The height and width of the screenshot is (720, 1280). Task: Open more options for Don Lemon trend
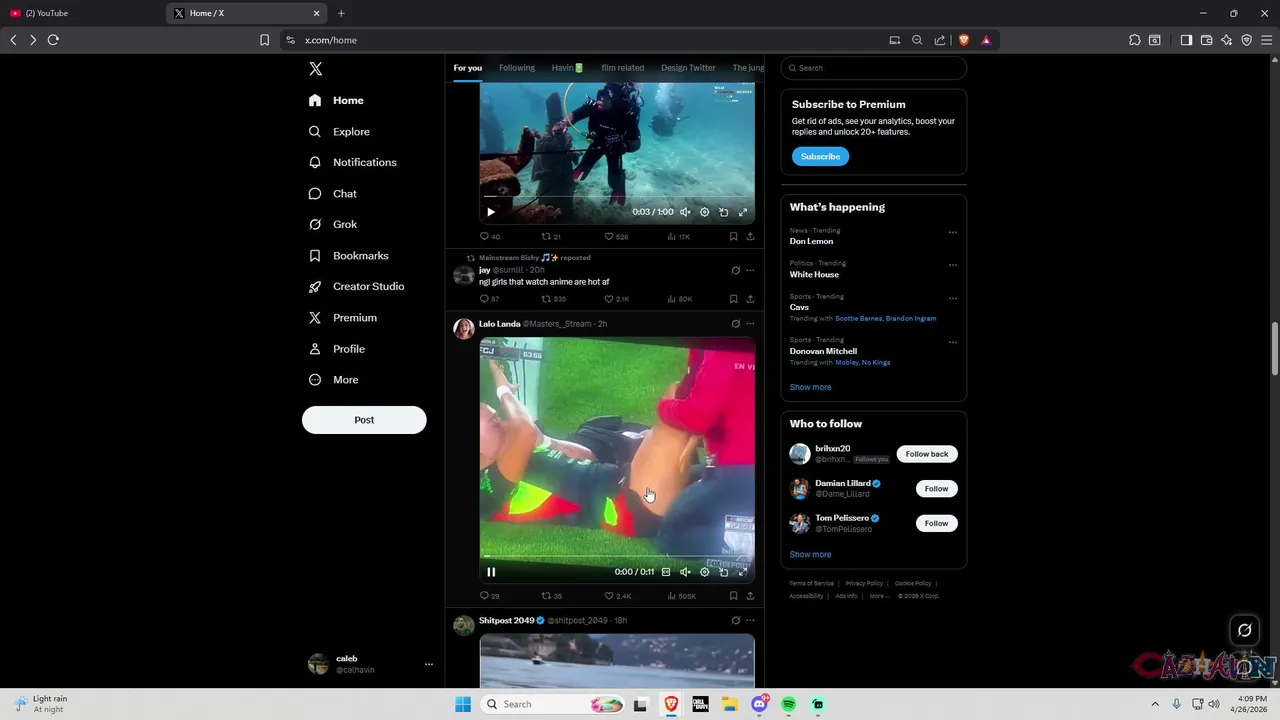click(x=952, y=232)
